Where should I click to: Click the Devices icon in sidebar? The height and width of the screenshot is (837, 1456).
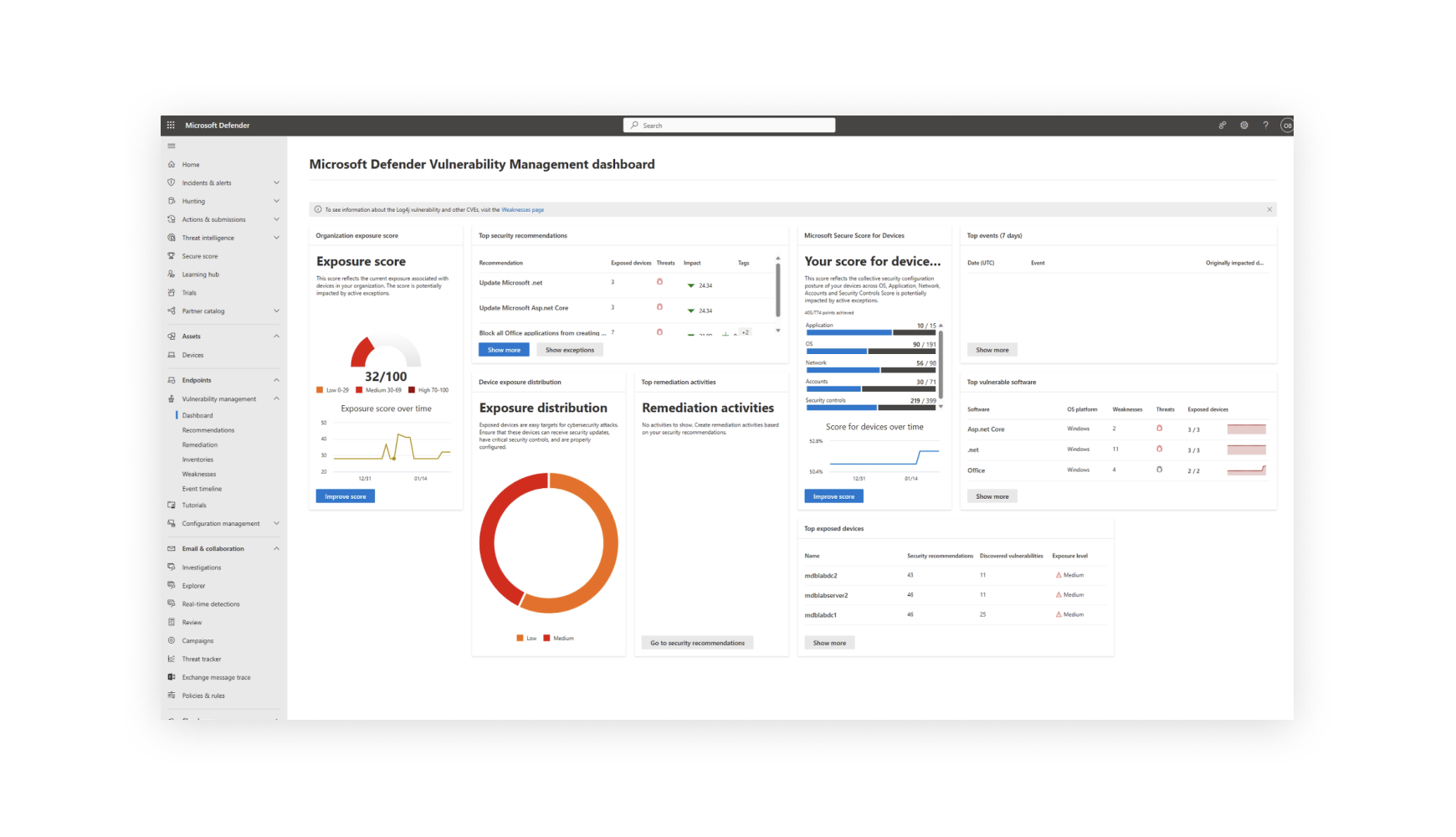point(172,355)
